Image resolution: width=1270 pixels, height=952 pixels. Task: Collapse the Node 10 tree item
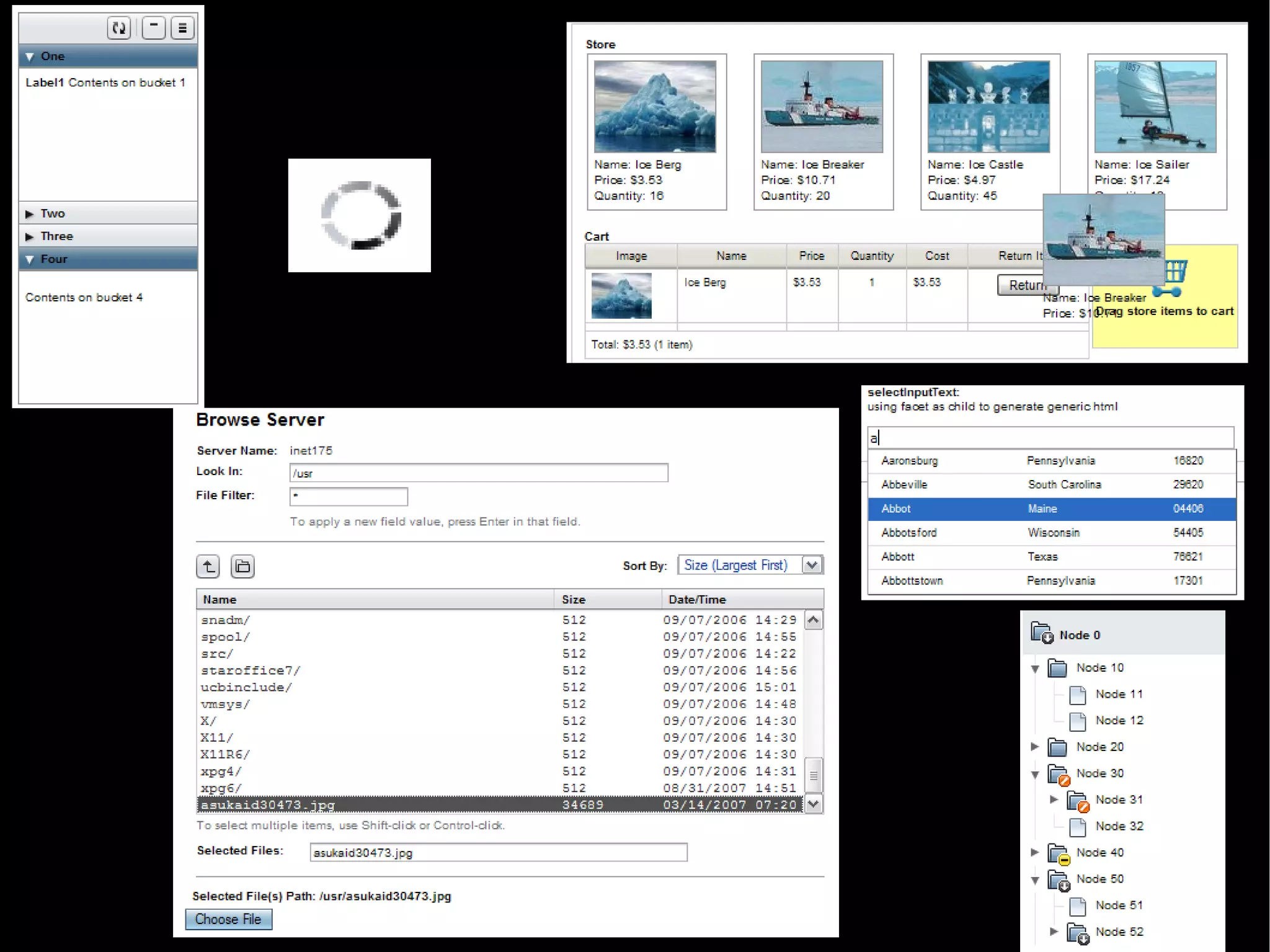click(x=1034, y=669)
